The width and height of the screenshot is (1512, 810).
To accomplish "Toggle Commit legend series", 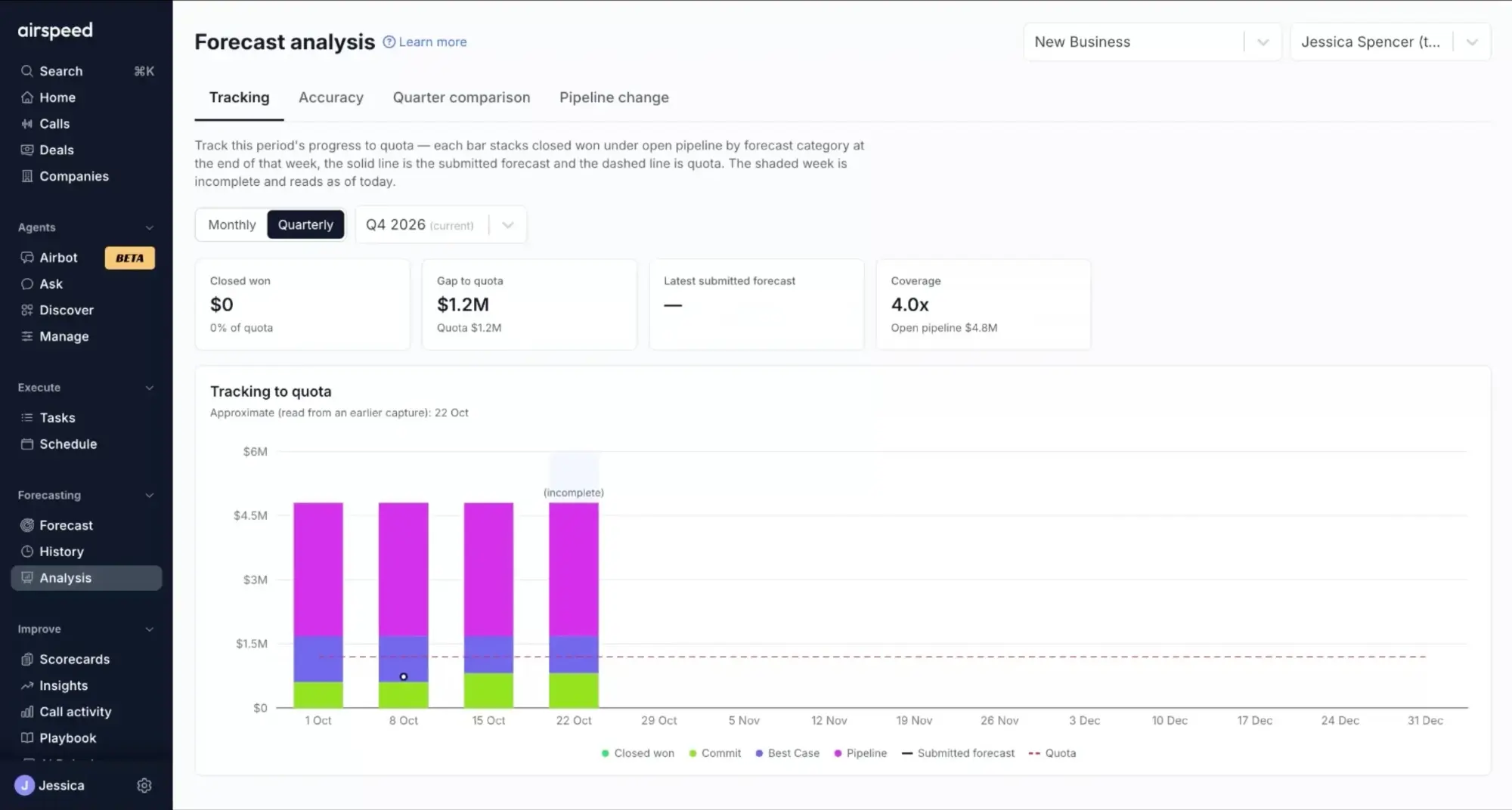I will 715,753.
